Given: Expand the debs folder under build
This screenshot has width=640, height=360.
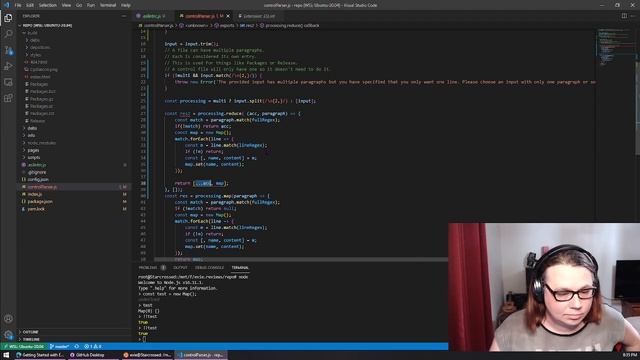Looking at the screenshot, I should tap(35, 40).
